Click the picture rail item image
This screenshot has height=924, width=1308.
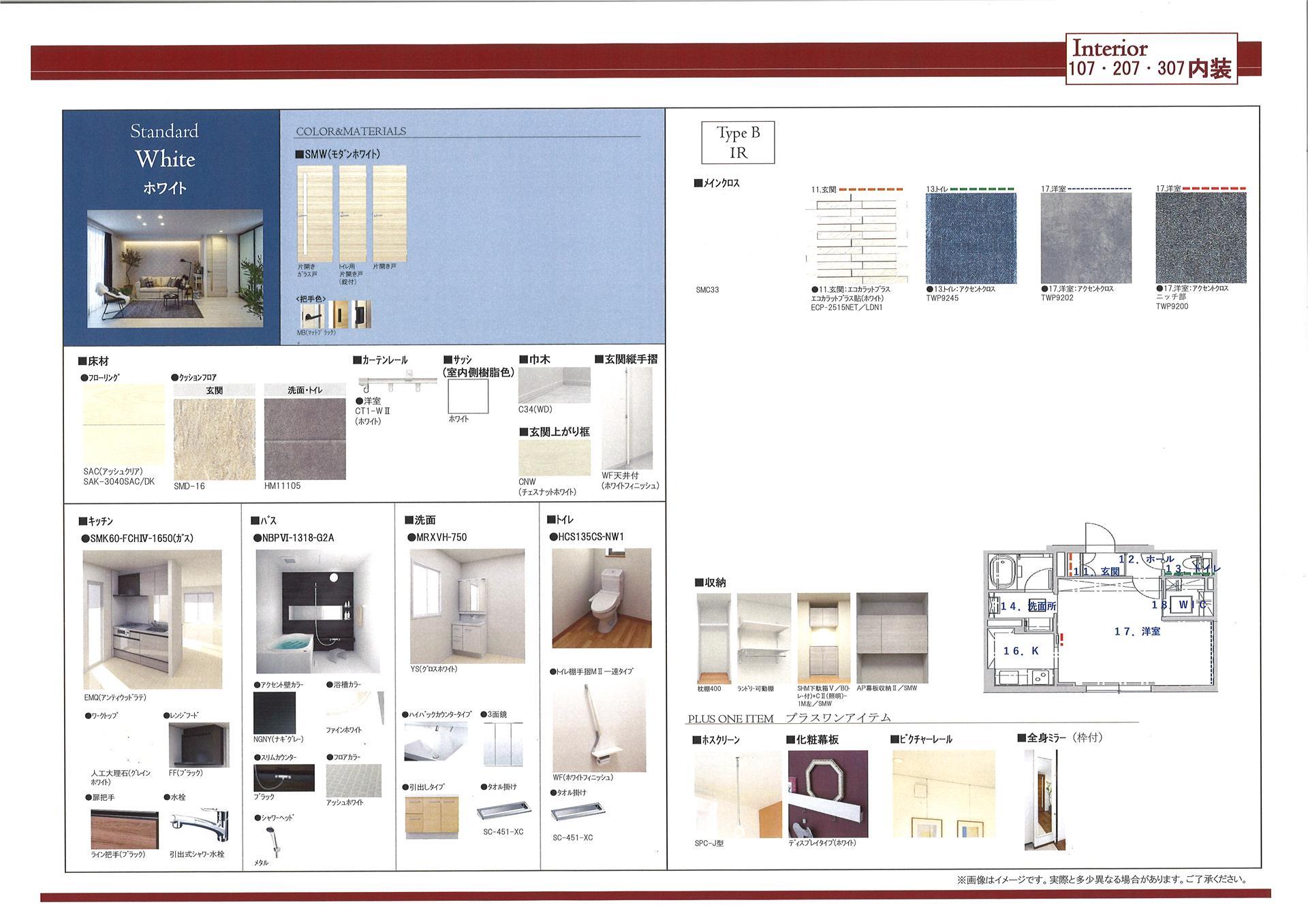coord(944,794)
